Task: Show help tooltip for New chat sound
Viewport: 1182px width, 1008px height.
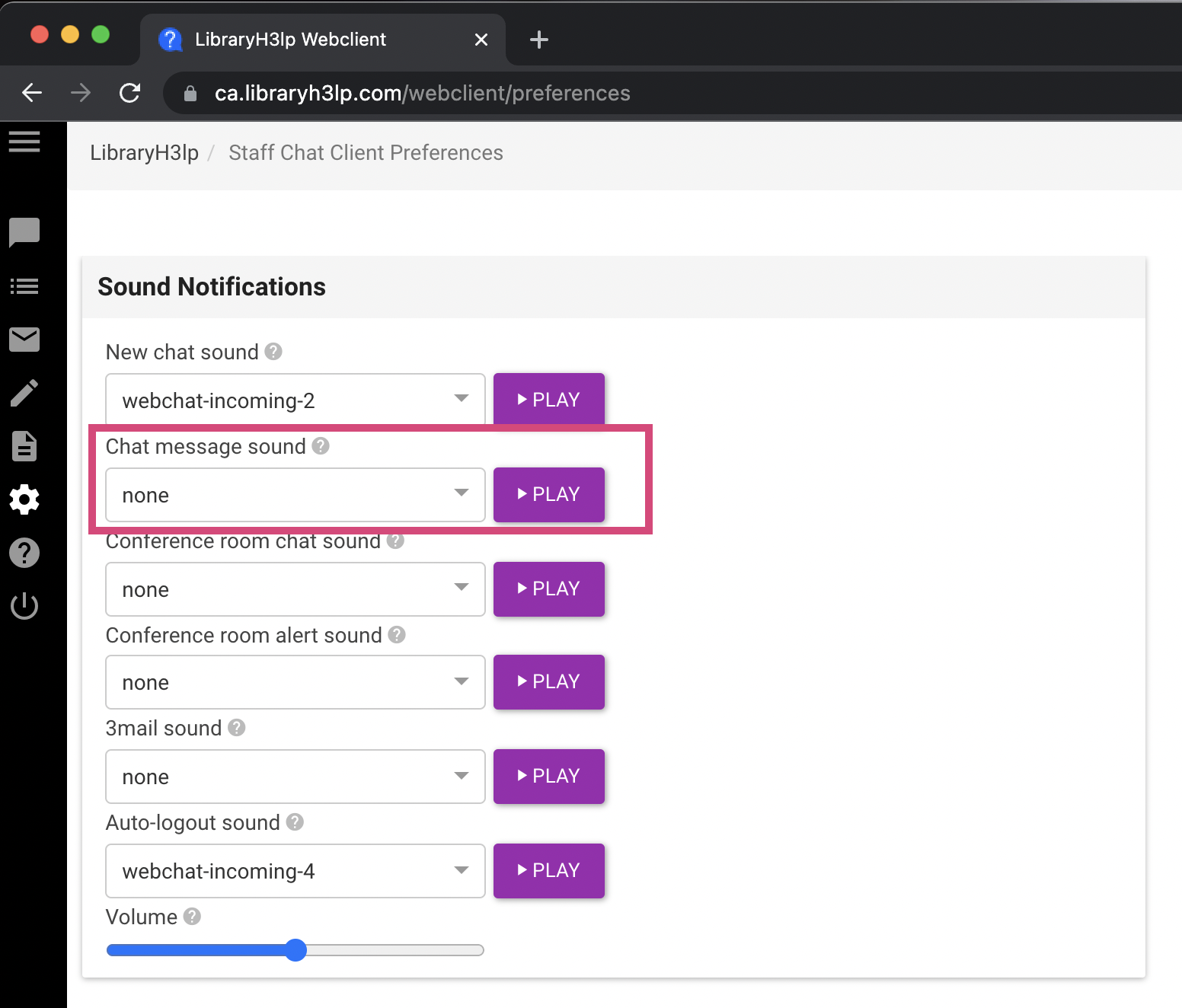Action: [273, 351]
